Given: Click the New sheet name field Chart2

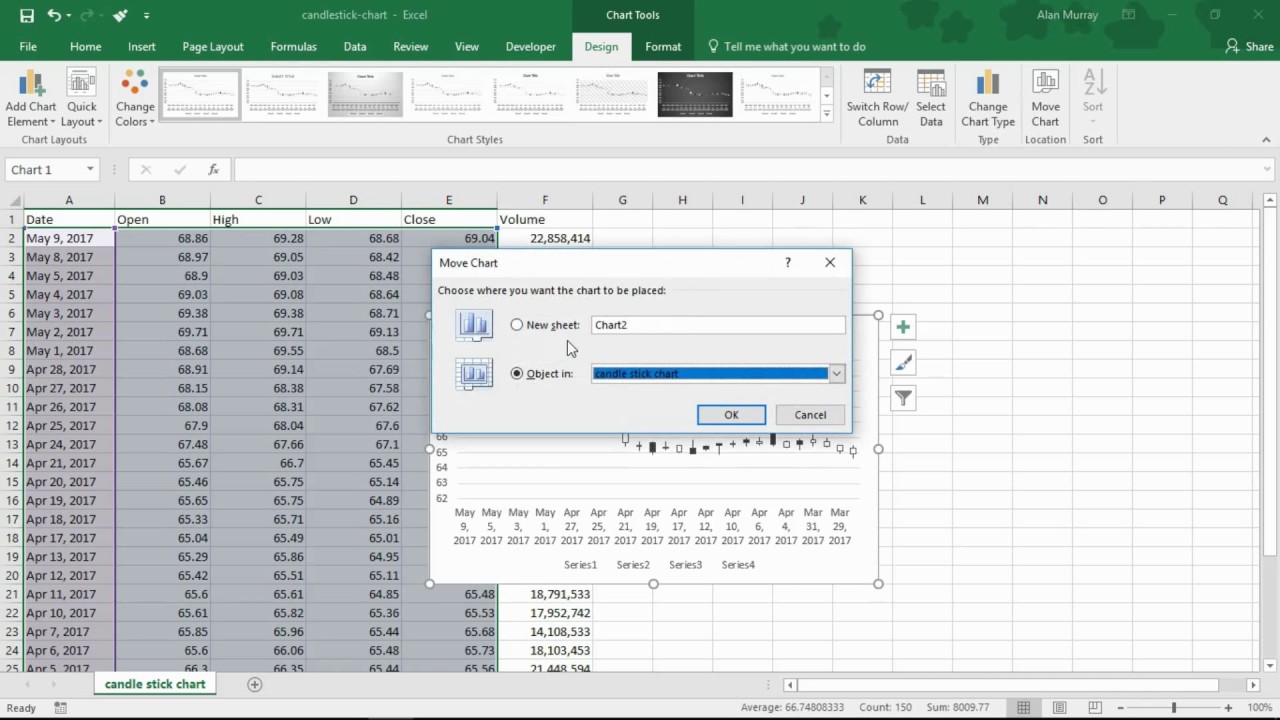Looking at the screenshot, I should [x=718, y=325].
